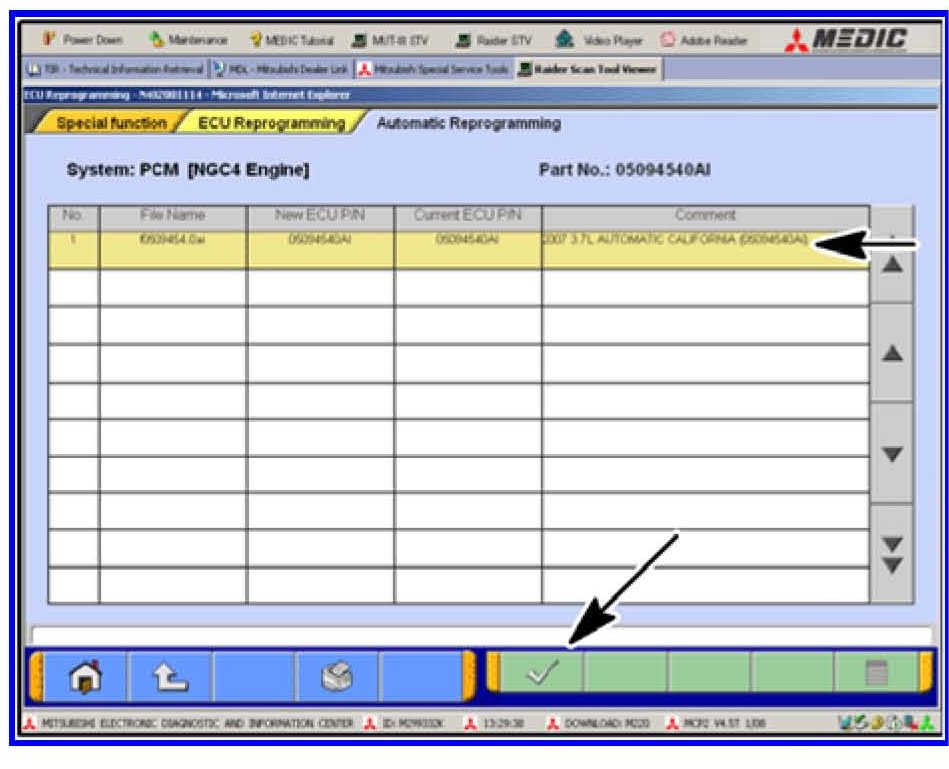Open the Maintenance toolbar item
Image resolution: width=949 pixels, height=769 pixels.
point(188,40)
